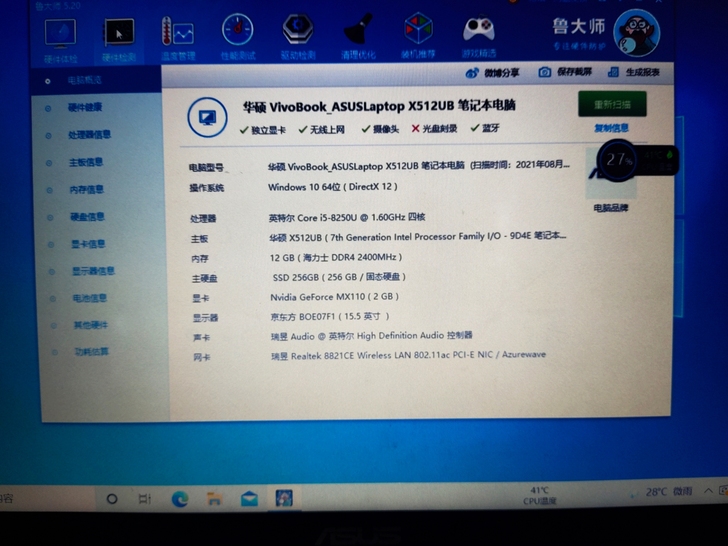Open File Explorer from taskbar
The image size is (728, 546).
click(214, 499)
